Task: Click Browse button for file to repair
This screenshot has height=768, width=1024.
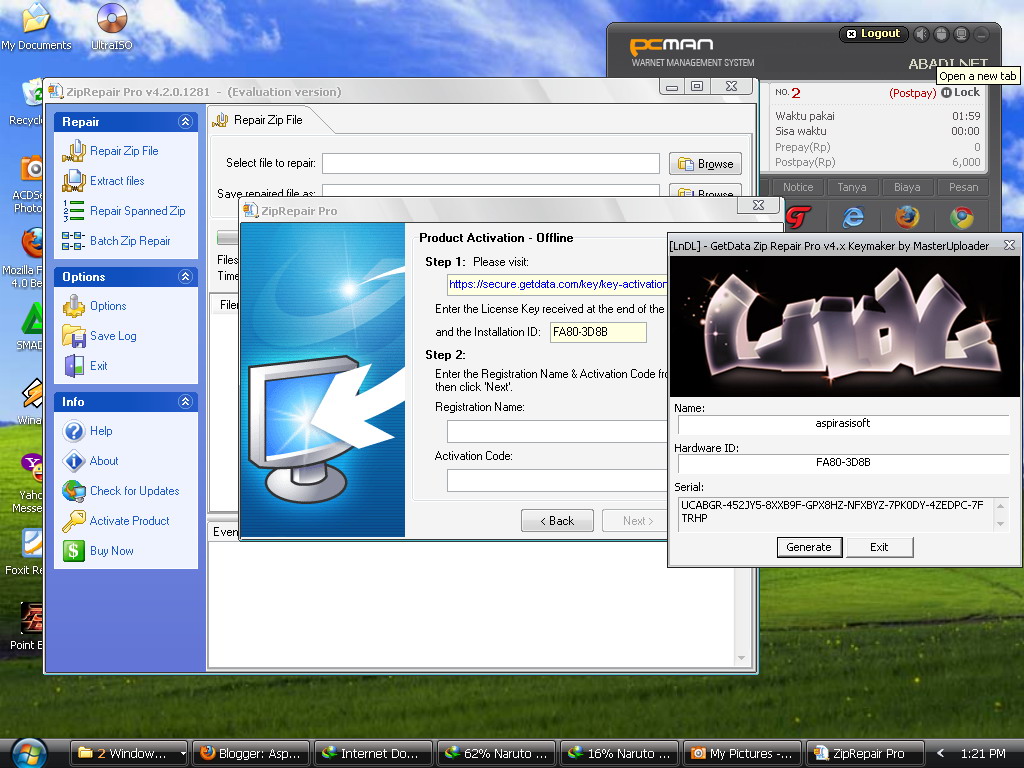Action: pos(705,164)
